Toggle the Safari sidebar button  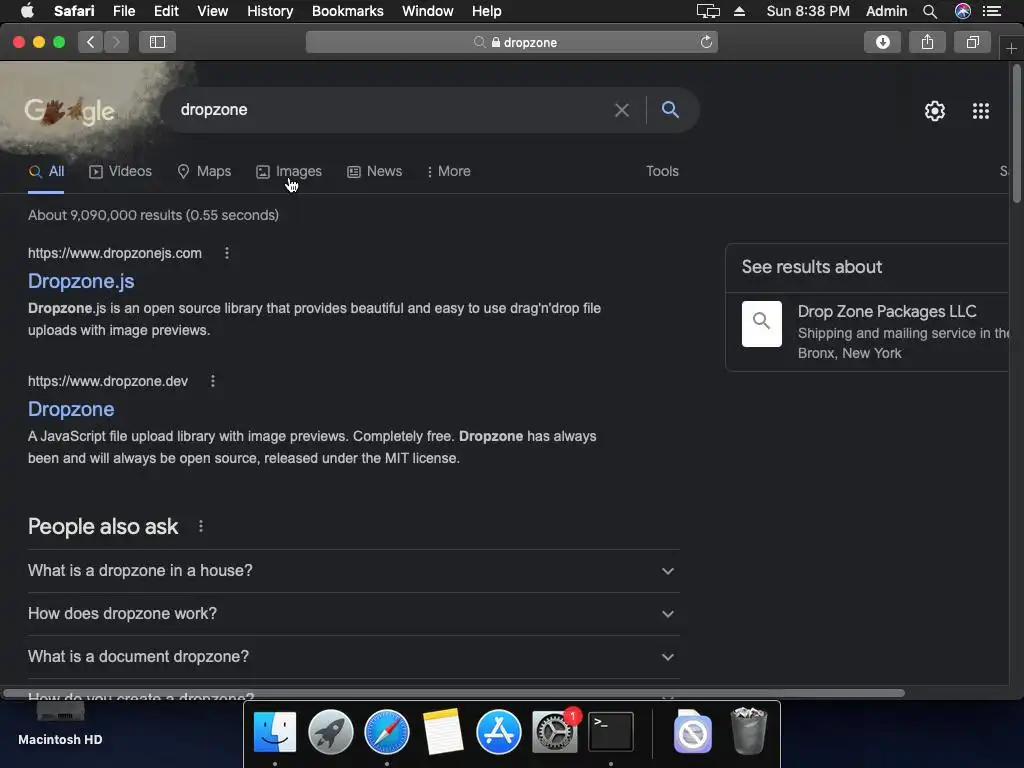point(157,42)
